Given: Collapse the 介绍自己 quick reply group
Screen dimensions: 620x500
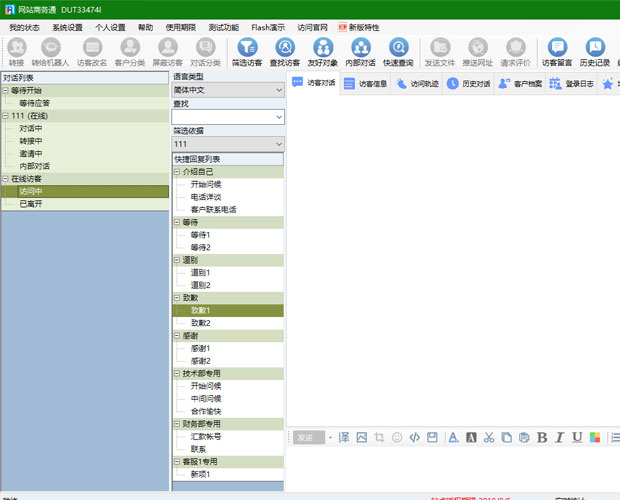Looking at the screenshot, I should 177,172.
